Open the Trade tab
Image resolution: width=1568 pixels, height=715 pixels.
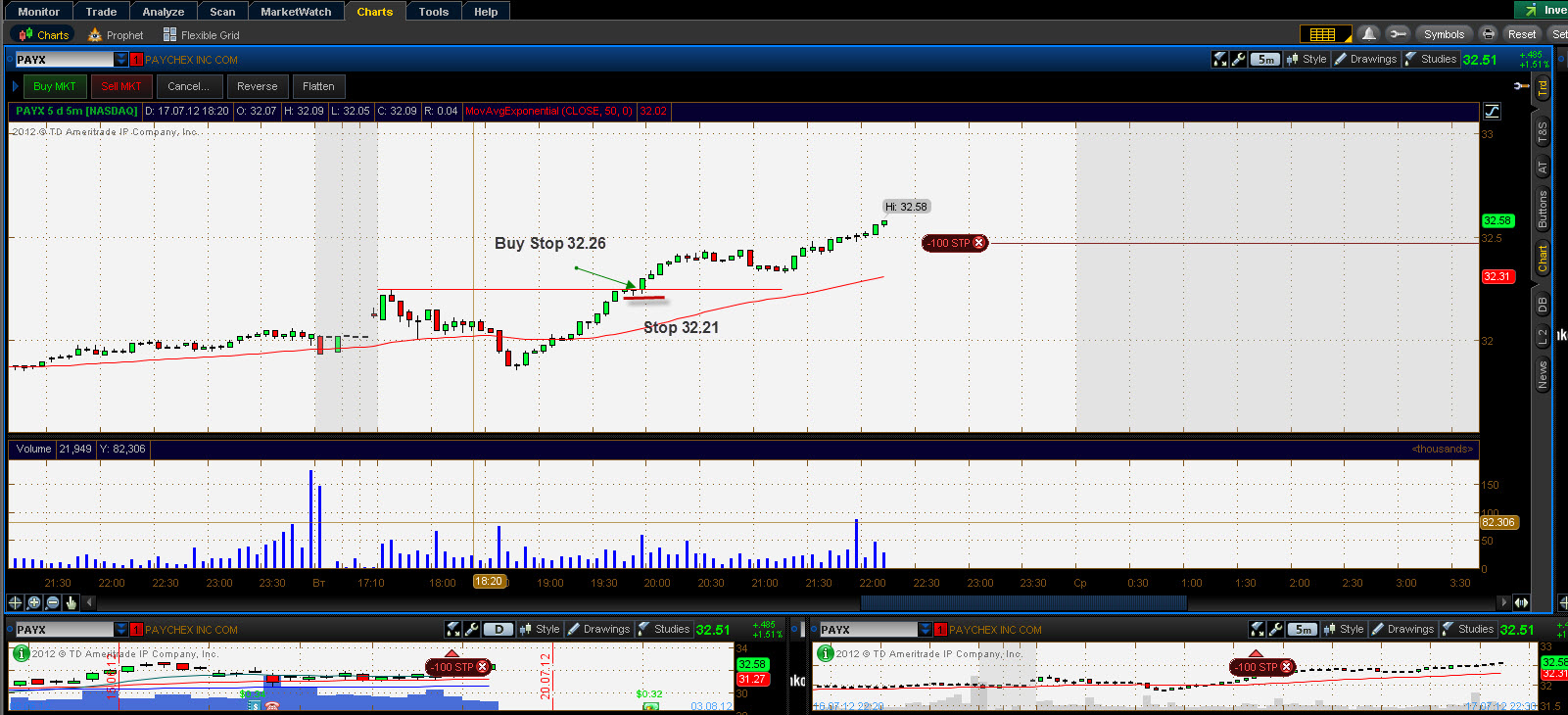tap(101, 12)
